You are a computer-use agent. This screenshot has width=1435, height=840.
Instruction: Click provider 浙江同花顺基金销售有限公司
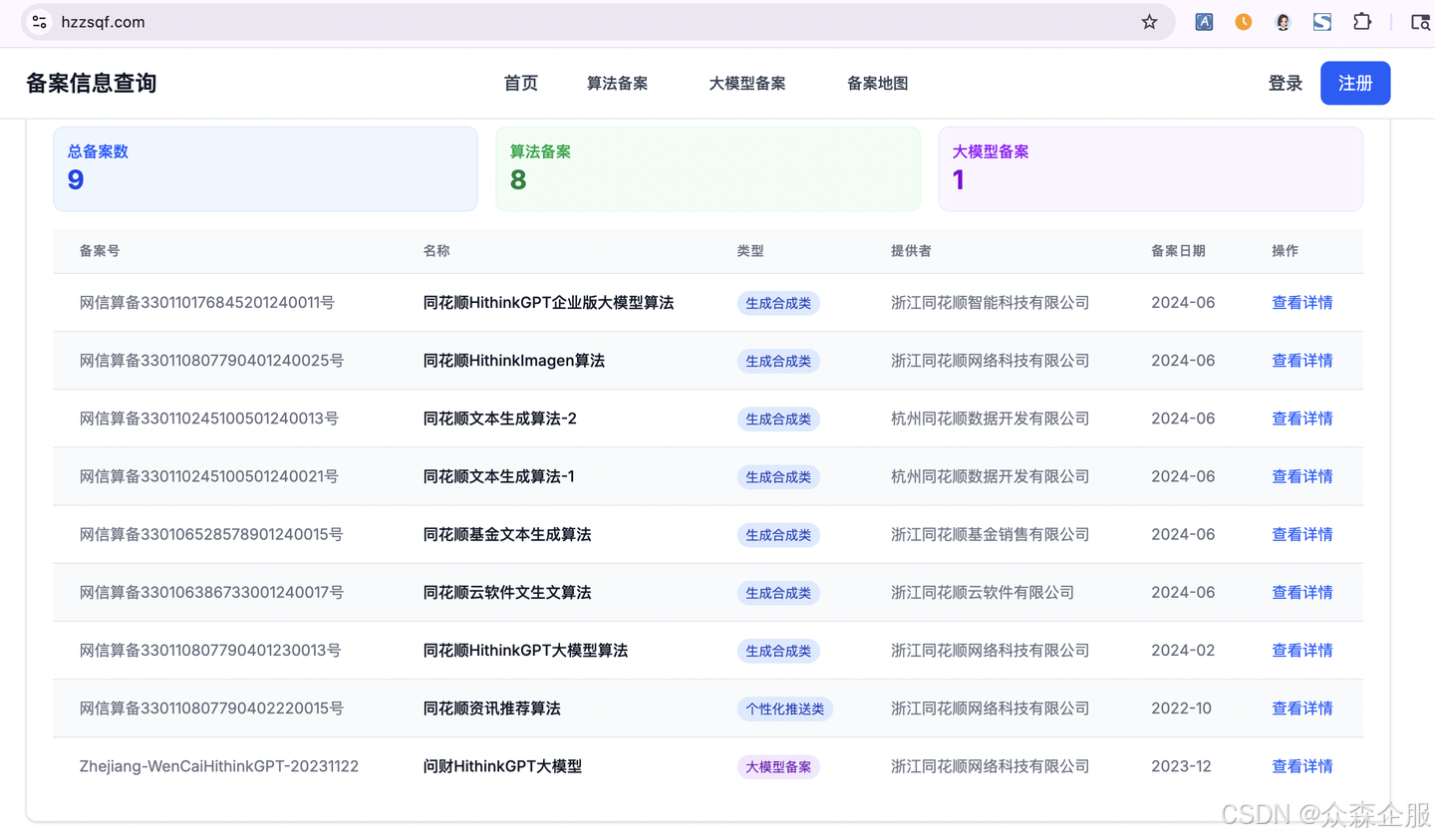[x=990, y=534]
